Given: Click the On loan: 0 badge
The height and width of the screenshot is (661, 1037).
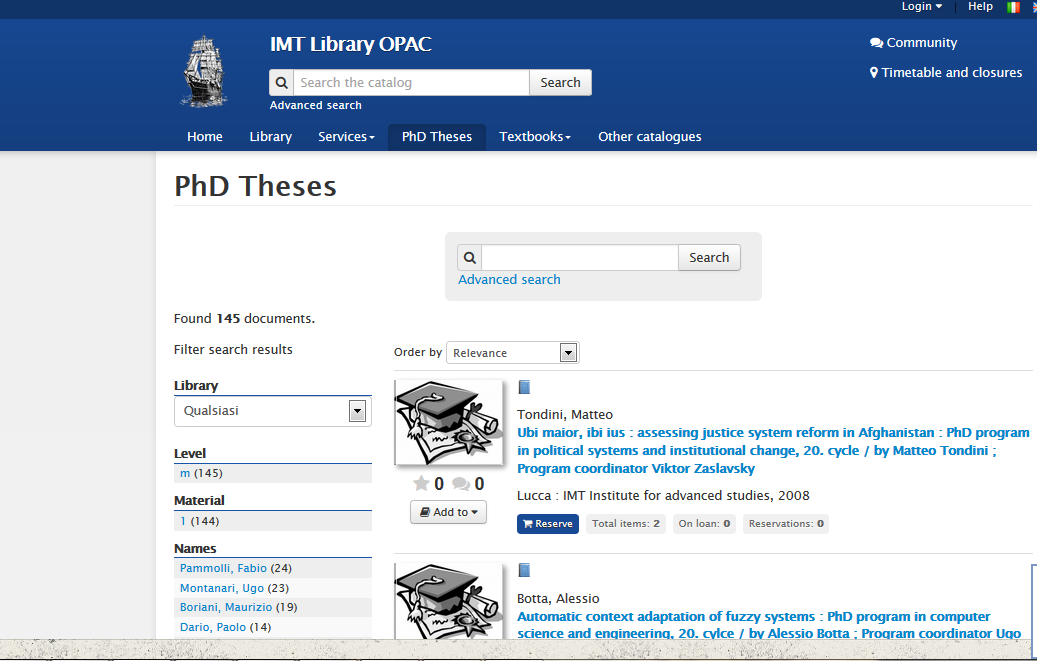Looking at the screenshot, I should pyautogui.click(x=704, y=524).
